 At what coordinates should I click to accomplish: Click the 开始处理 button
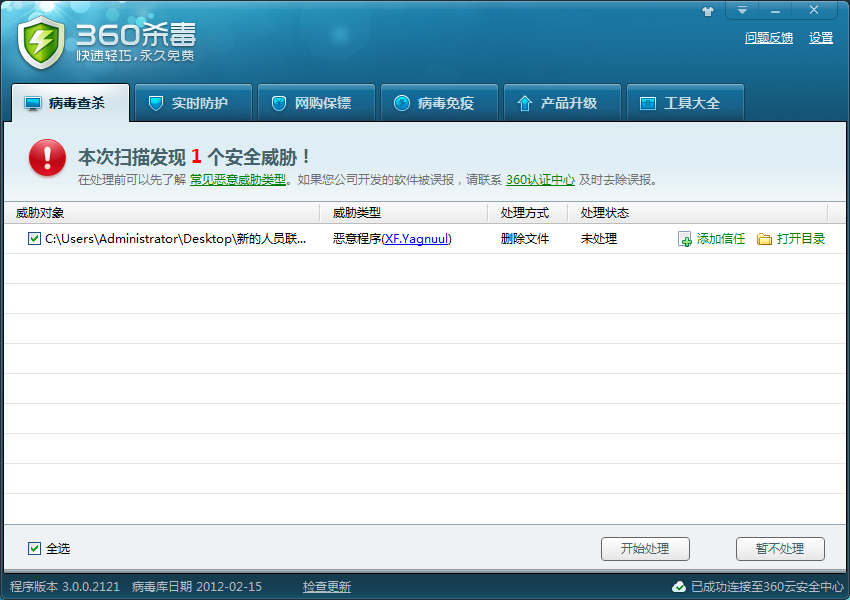pos(645,549)
